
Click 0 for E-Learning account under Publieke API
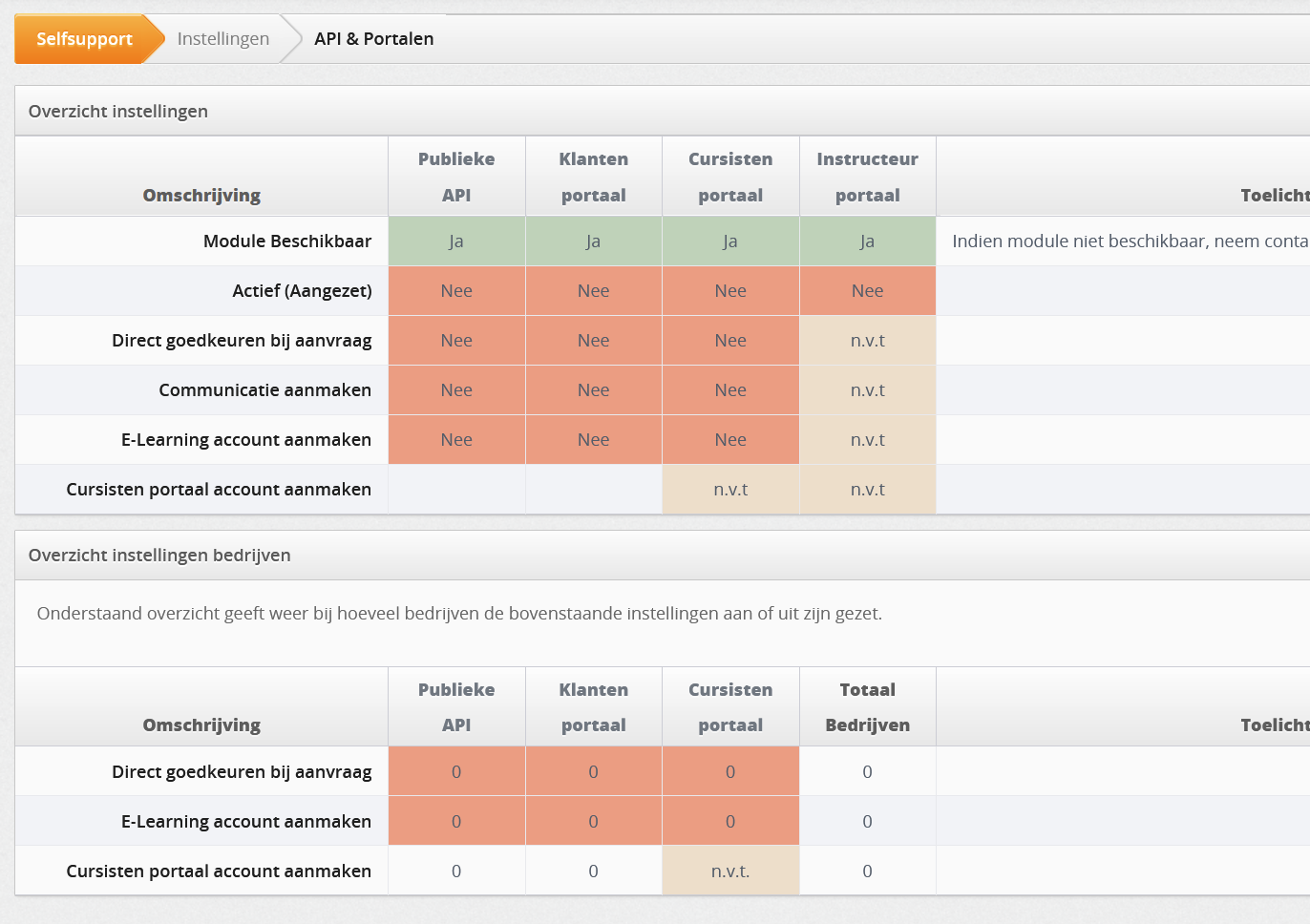456,821
